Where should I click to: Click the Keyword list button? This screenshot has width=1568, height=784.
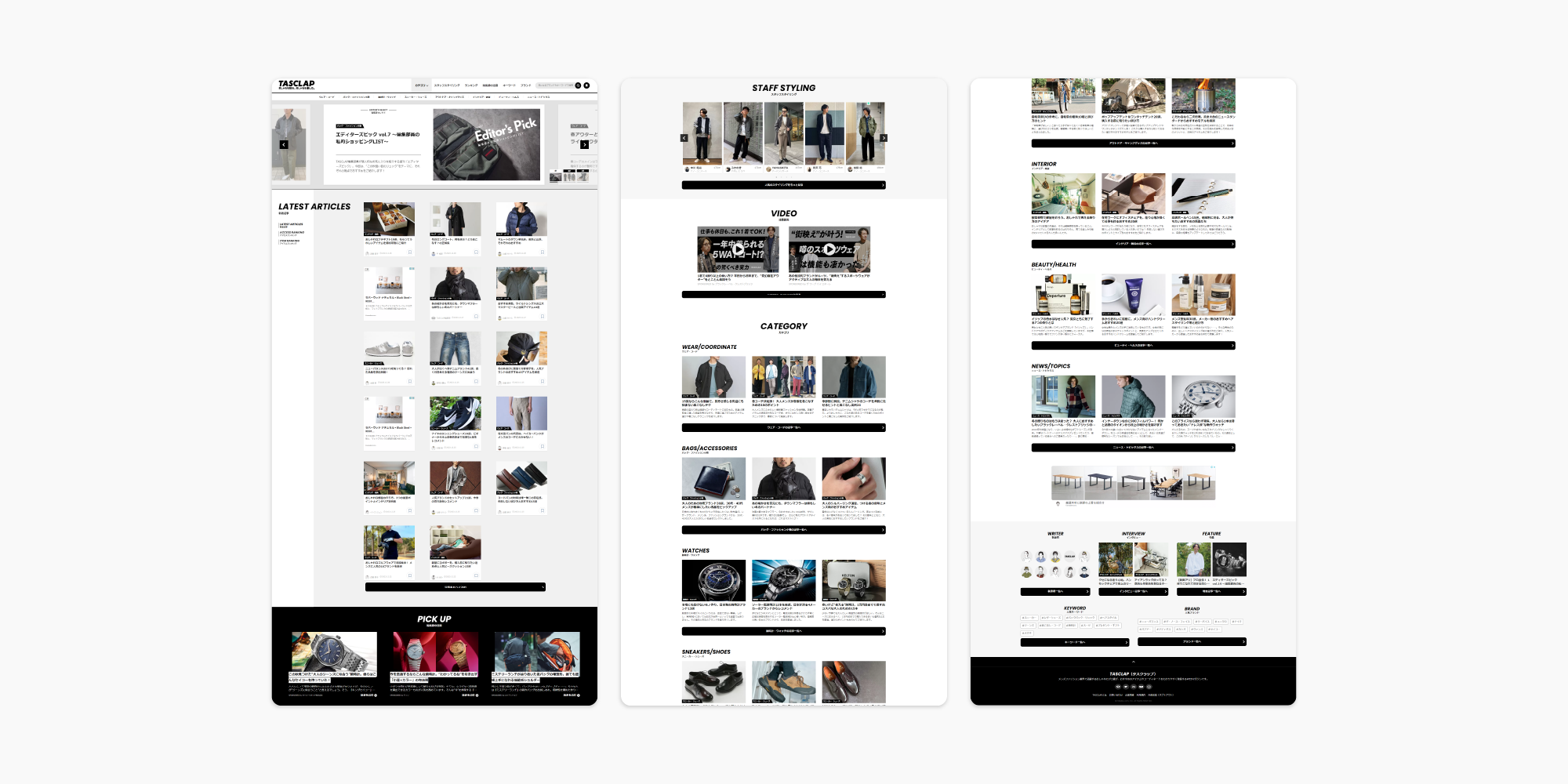pyautogui.click(x=1075, y=642)
